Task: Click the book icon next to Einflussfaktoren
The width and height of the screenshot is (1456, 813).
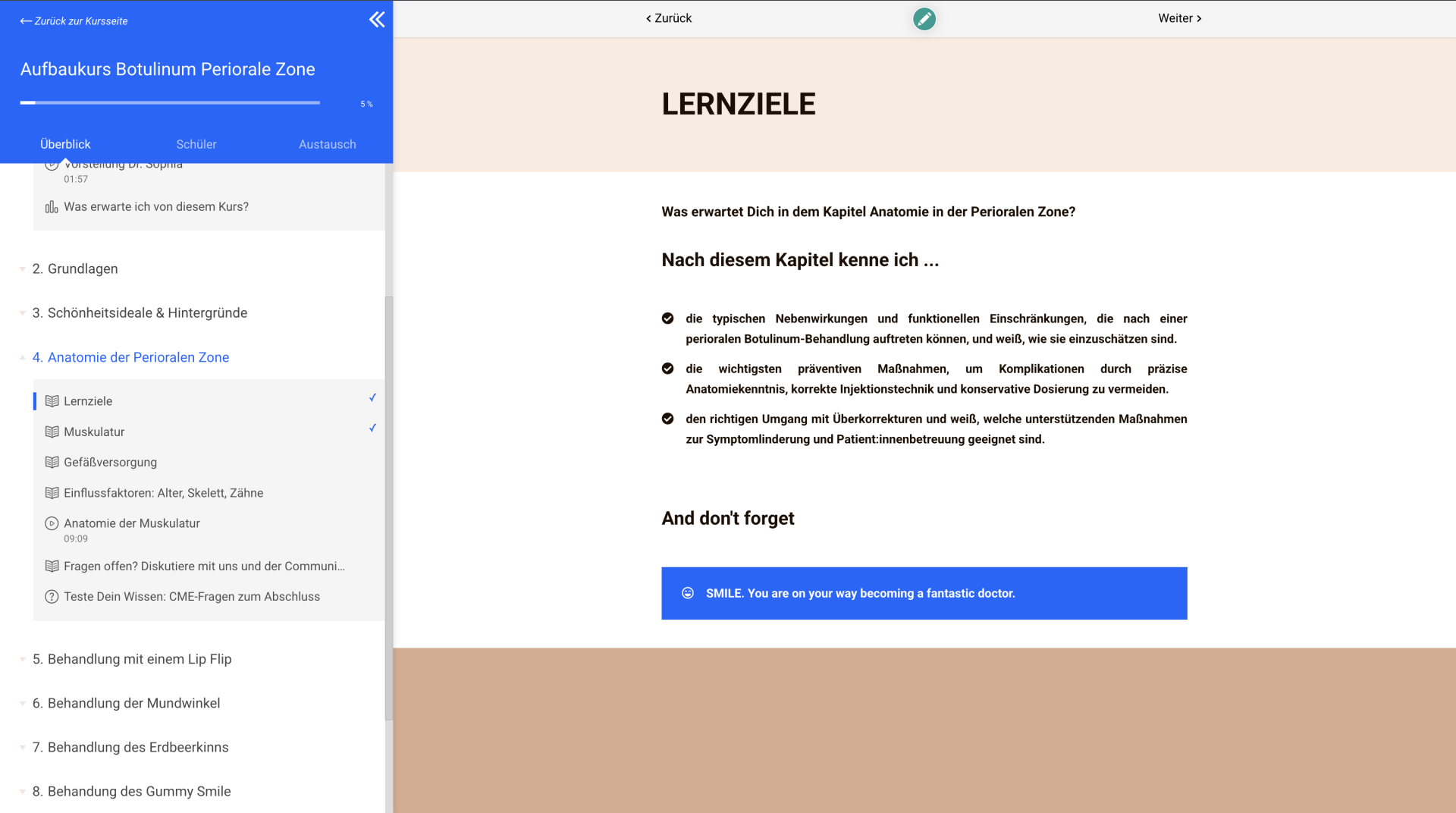Action: 52,493
